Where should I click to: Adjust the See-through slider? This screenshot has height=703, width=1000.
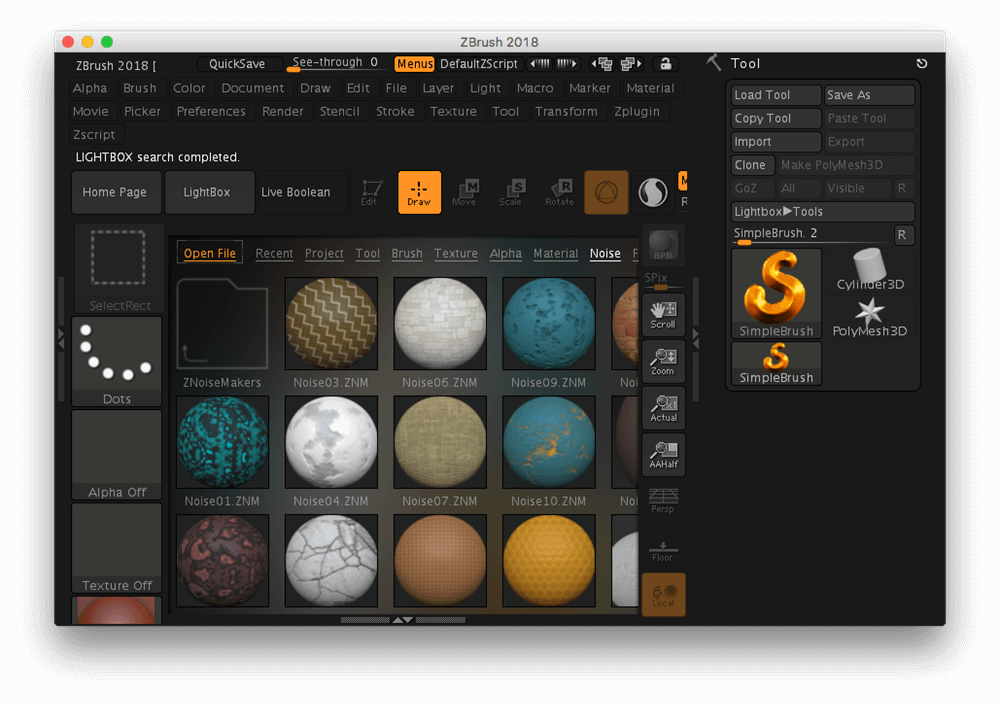[335, 63]
